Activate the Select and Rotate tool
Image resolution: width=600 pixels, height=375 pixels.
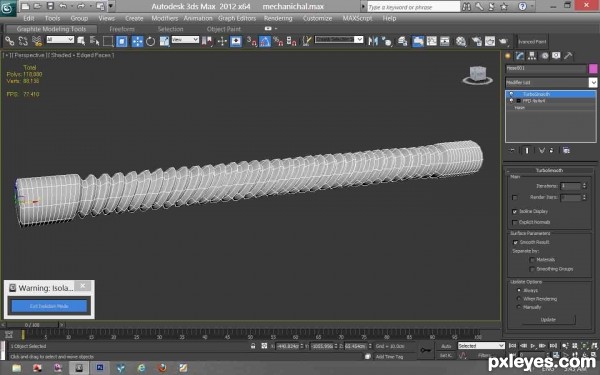click(150, 41)
